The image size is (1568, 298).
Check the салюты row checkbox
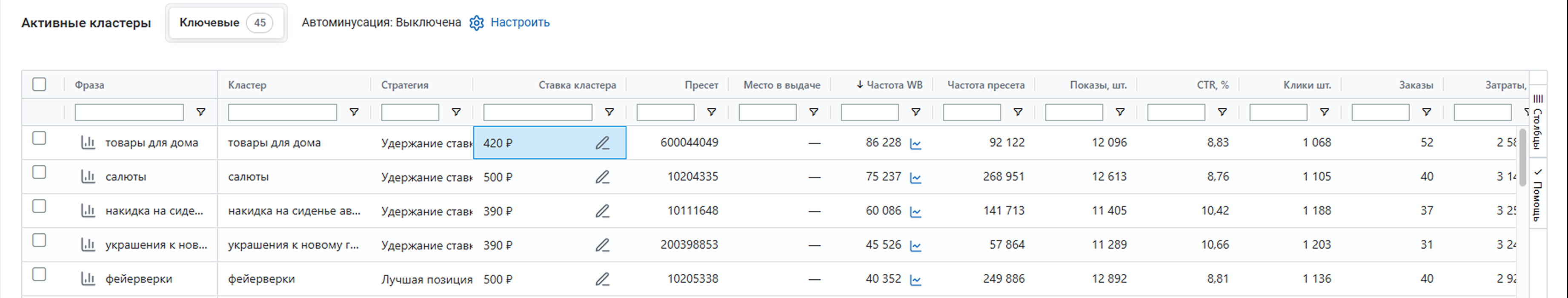click(x=40, y=172)
